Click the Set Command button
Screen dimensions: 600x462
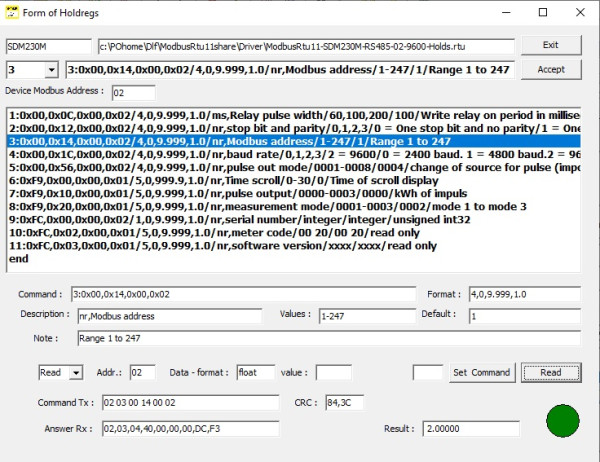[x=482, y=372]
